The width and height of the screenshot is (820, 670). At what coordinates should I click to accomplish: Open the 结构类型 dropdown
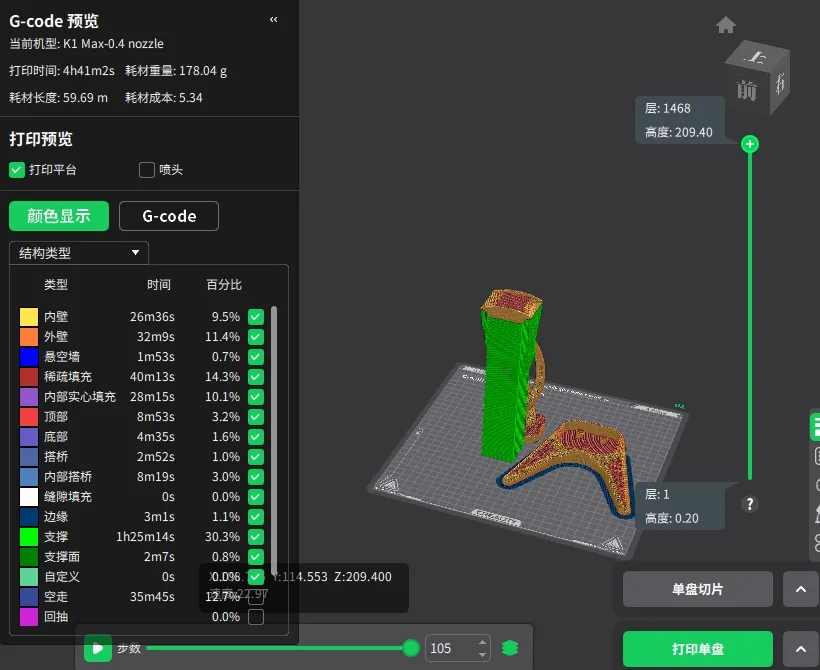tap(79, 253)
